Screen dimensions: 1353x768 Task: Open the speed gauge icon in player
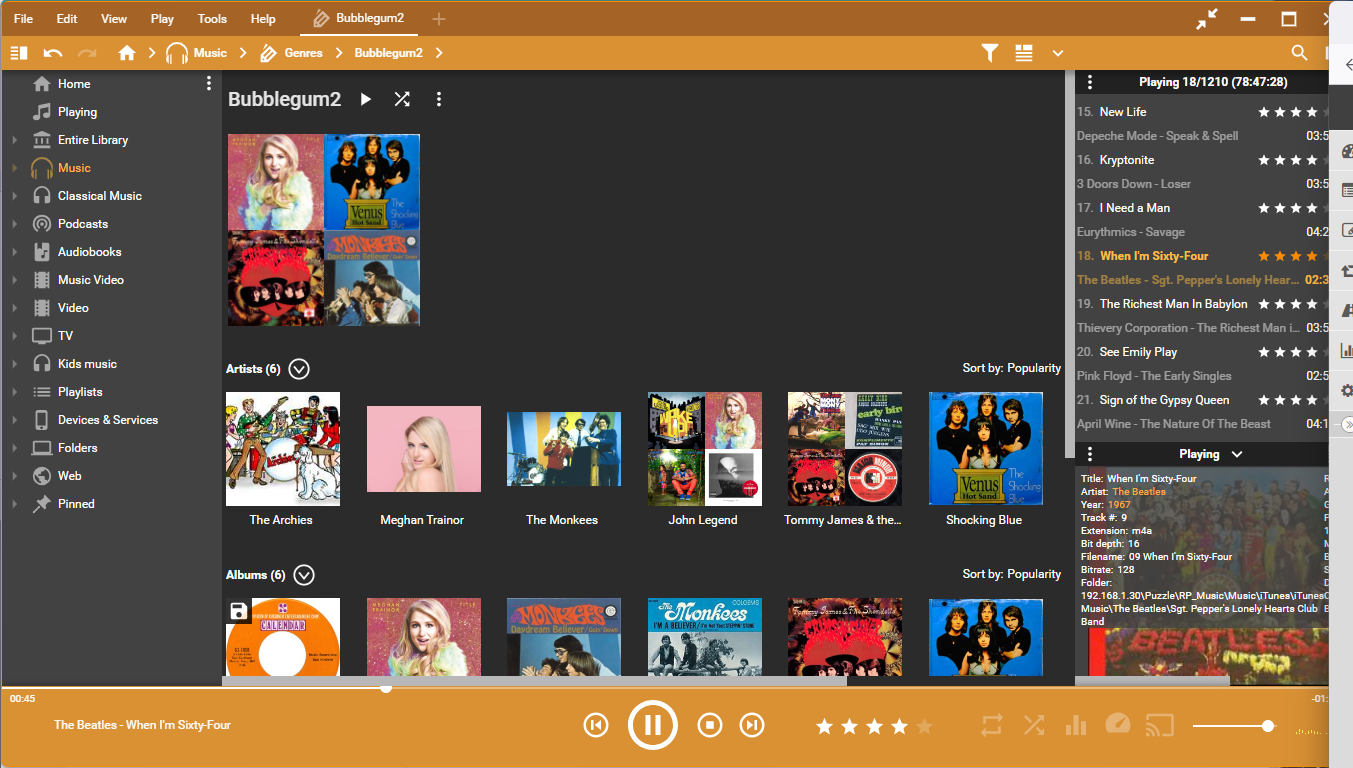click(1118, 725)
